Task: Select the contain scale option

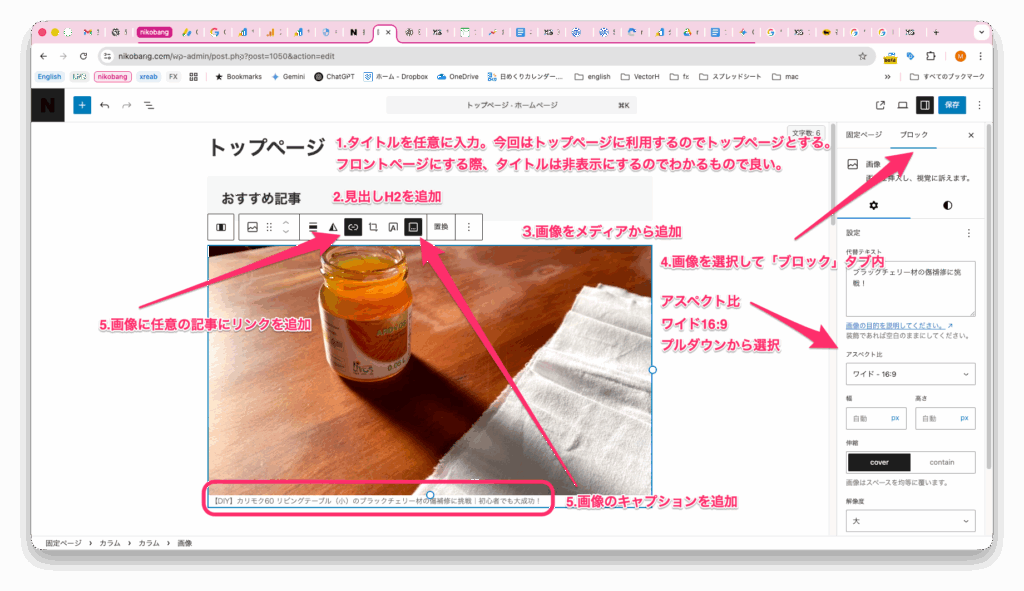Action: (942, 462)
